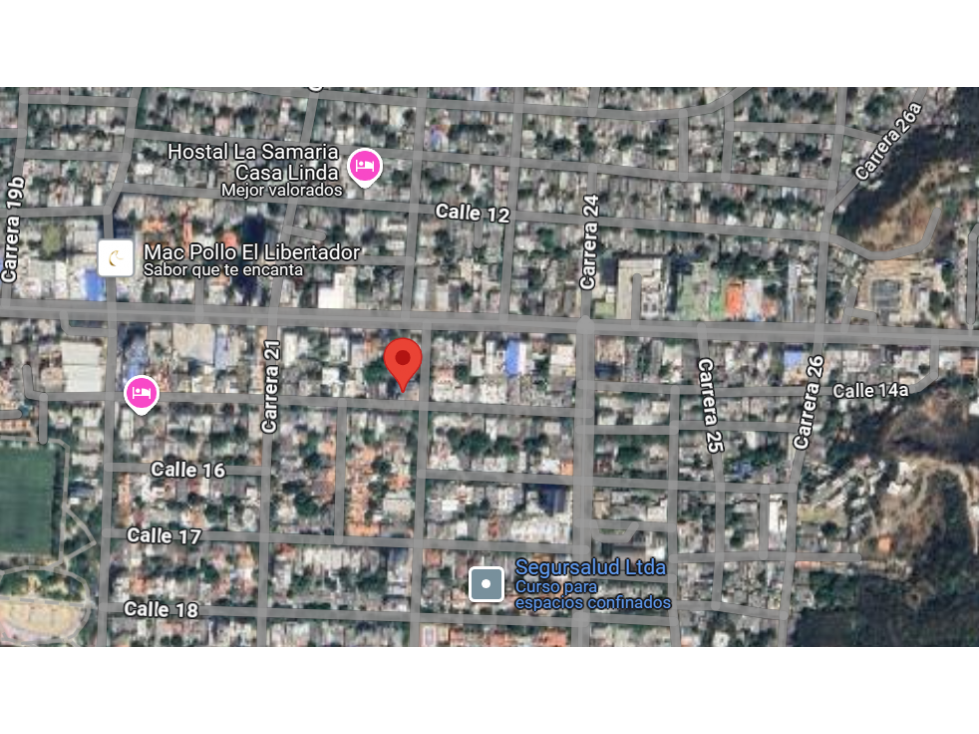Select the Segursalud Ltda place name
The width and height of the screenshot is (979, 734).
[x=590, y=567]
